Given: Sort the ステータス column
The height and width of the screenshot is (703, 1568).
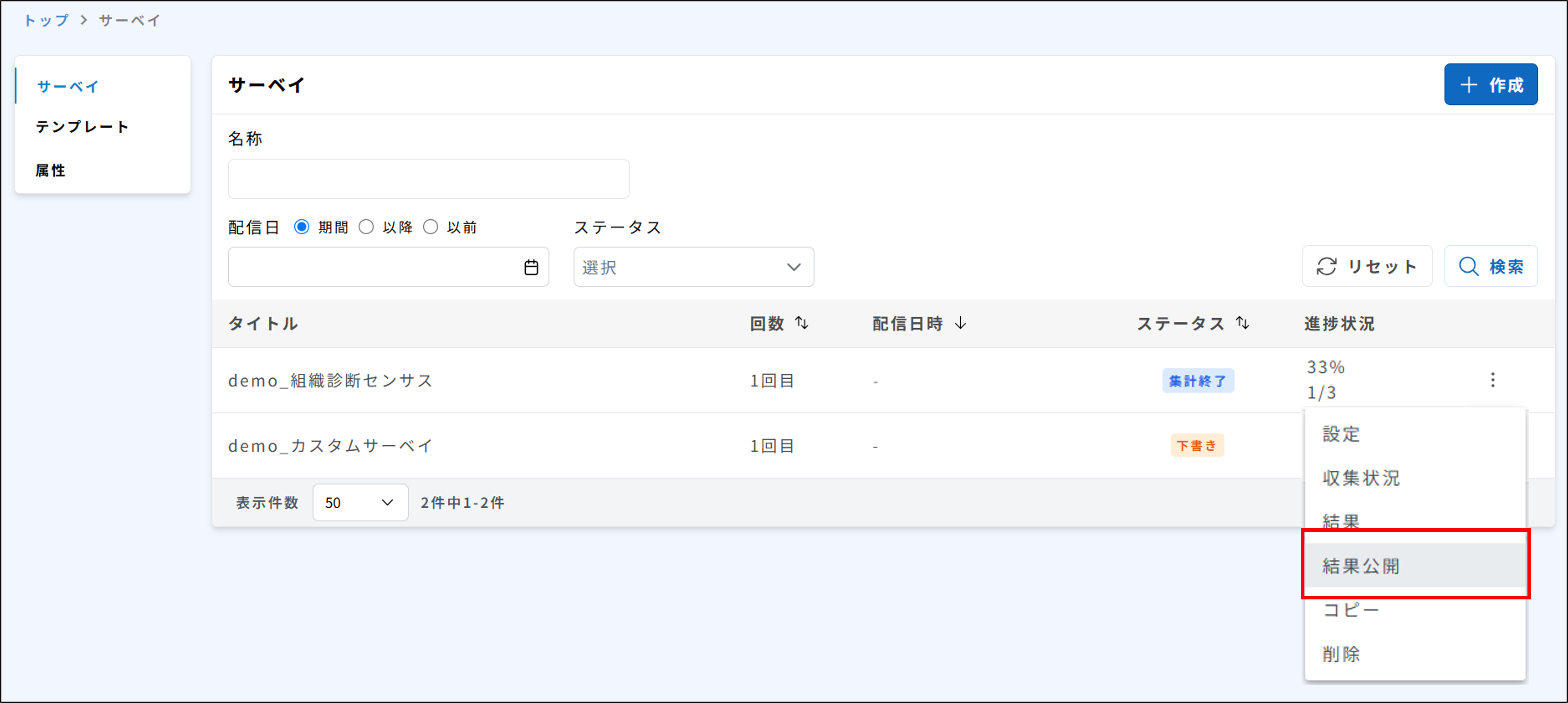Looking at the screenshot, I should [x=1242, y=324].
